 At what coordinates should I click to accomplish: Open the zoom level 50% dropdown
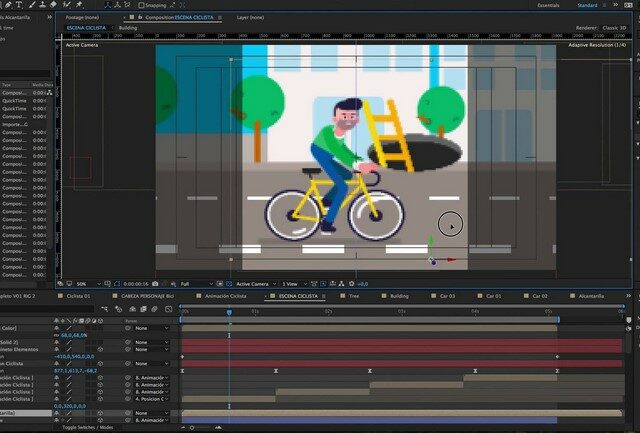tap(85, 284)
